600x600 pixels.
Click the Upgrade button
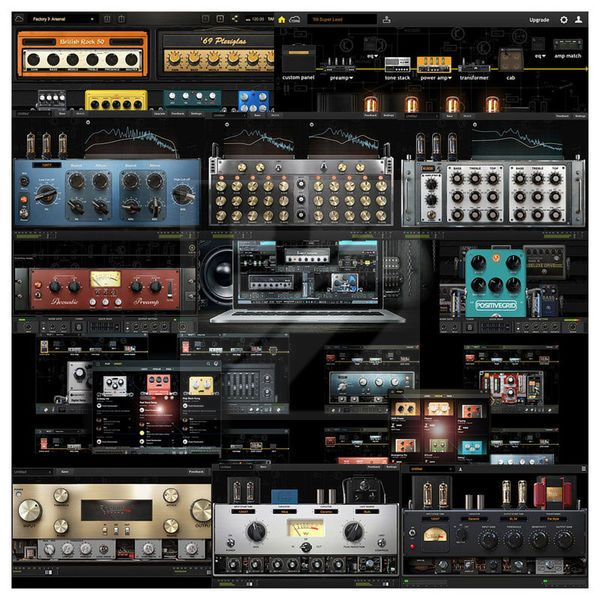pos(539,20)
